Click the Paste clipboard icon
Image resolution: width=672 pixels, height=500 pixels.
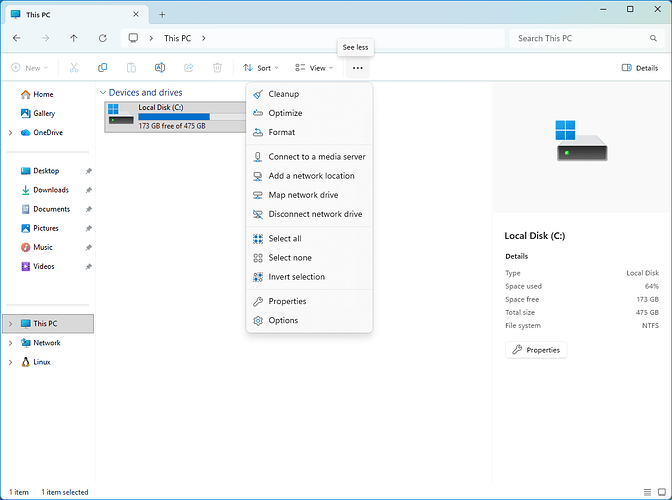[x=131, y=68]
